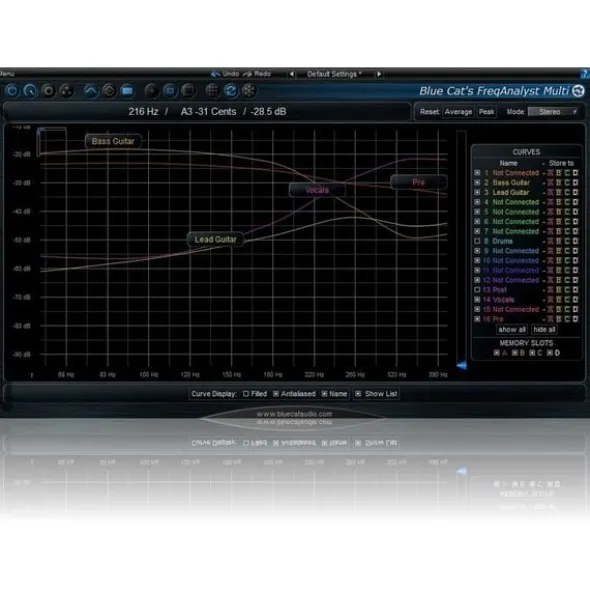Click the dark filled square toolbar icon
The image size is (590, 591).
click(x=188, y=91)
